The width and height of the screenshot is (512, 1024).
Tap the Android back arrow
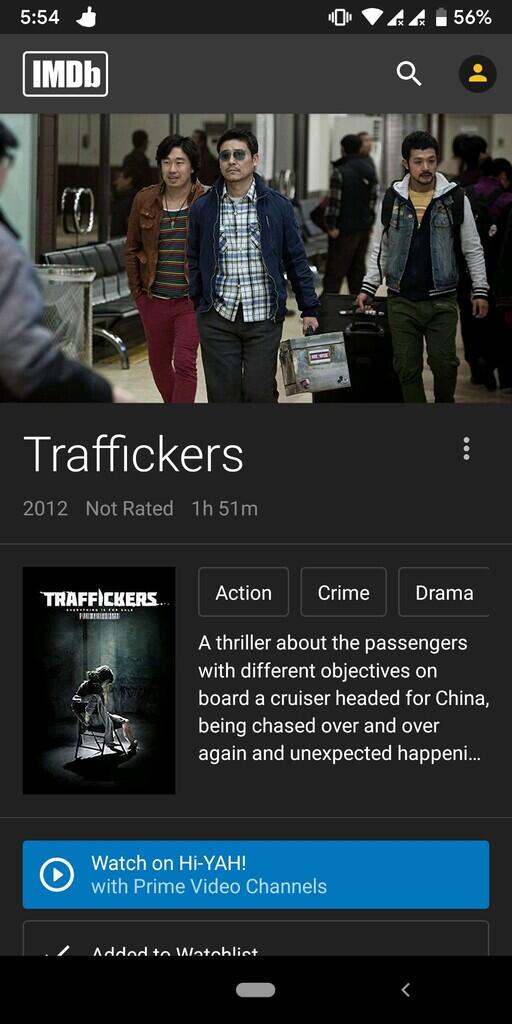pyautogui.click(x=405, y=990)
